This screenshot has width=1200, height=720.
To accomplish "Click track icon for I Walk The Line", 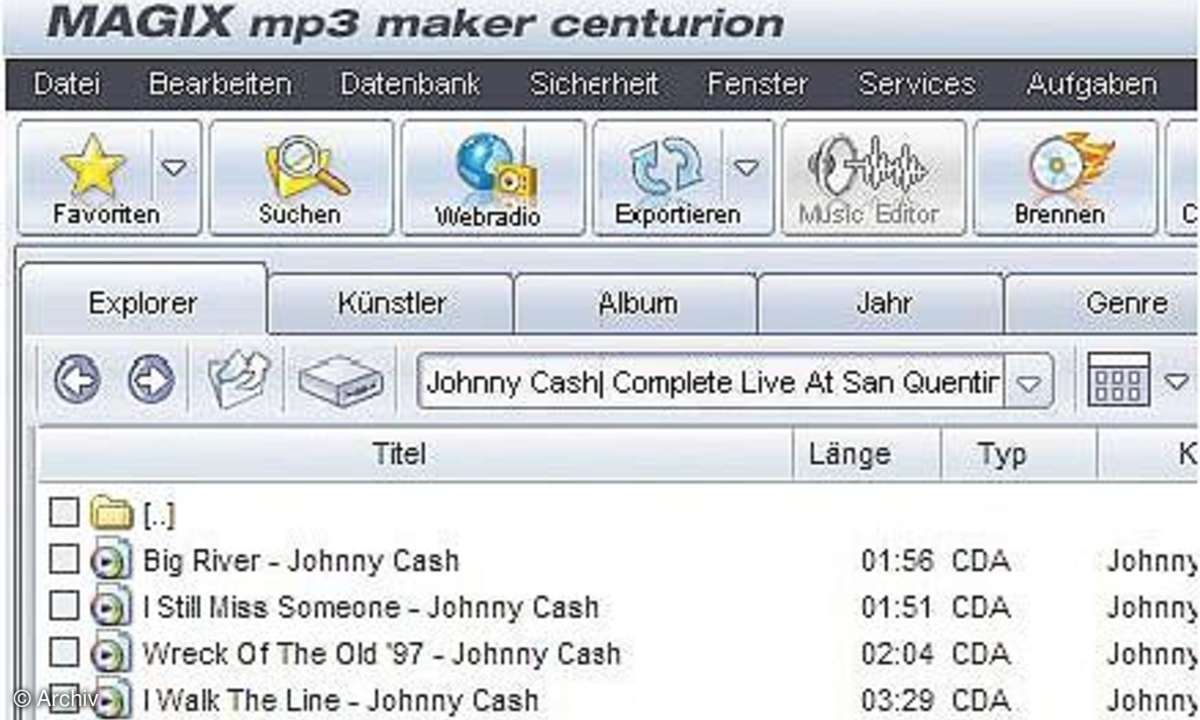I will (x=110, y=699).
